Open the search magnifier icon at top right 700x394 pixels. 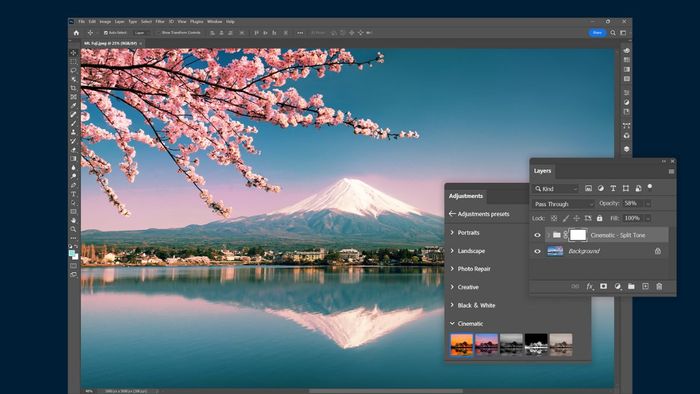point(613,33)
